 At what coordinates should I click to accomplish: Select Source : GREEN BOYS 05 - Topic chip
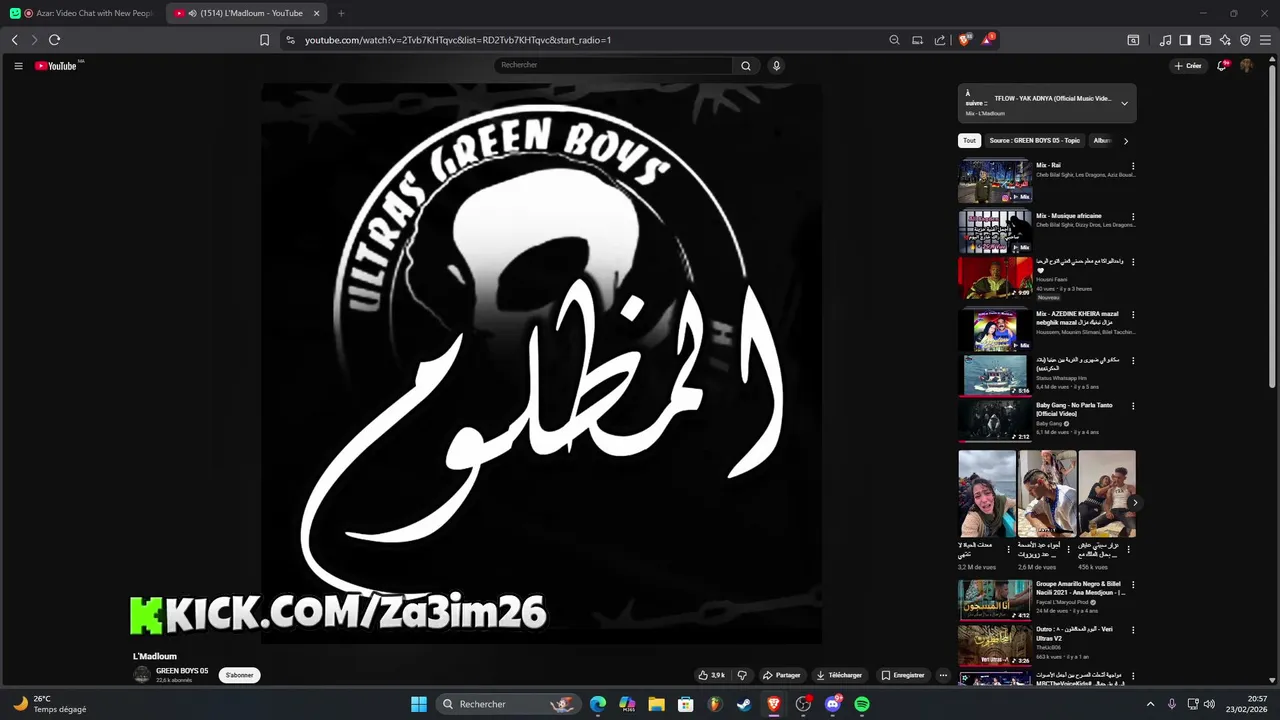(1035, 141)
